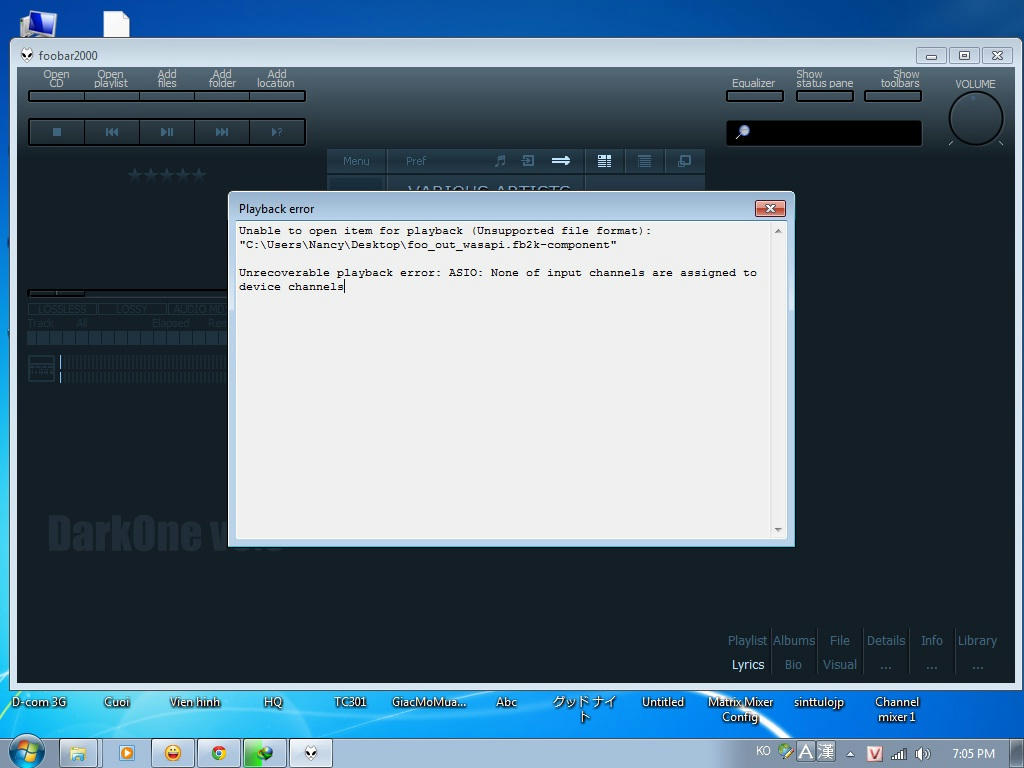Select the sinttulojp preset
The width and height of the screenshot is (1024, 768).
tap(819, 702)
